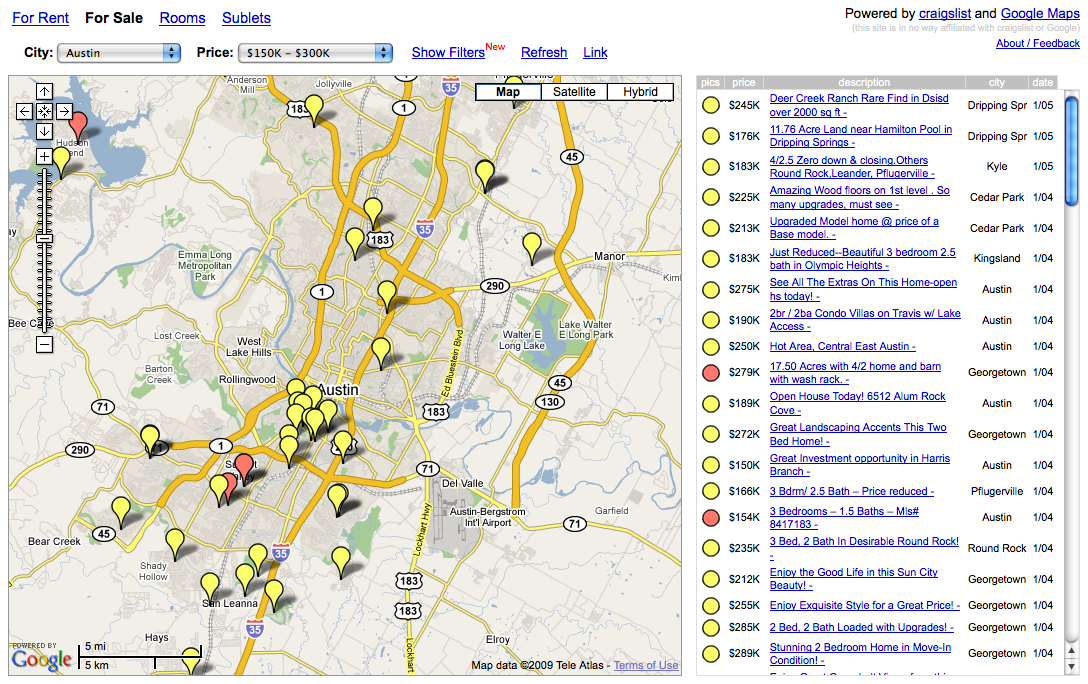Image resolution: width=1088 pixels, height=684 pixels.
Task: Click the center/recenter icon in the pan control
Action: click(x=44, y=111)
